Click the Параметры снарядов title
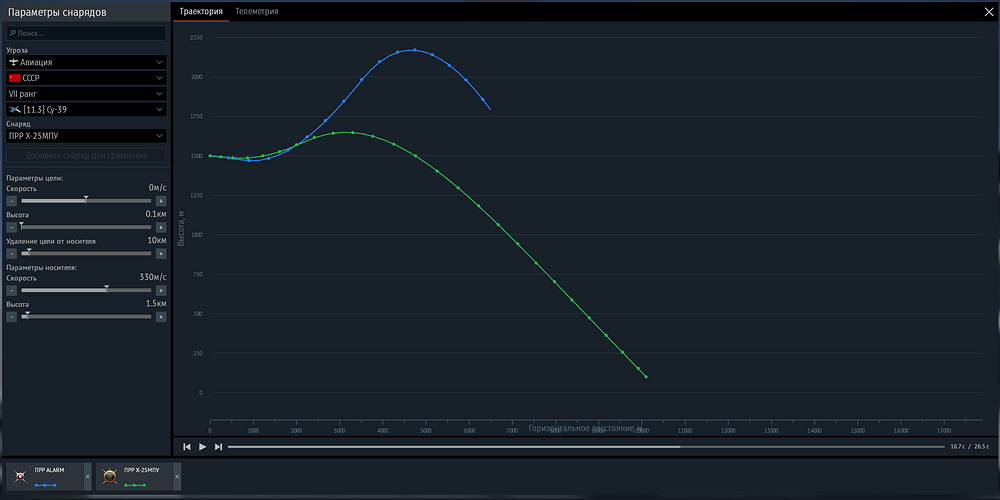The image size is (1000, 500). (x=57, y=12)
